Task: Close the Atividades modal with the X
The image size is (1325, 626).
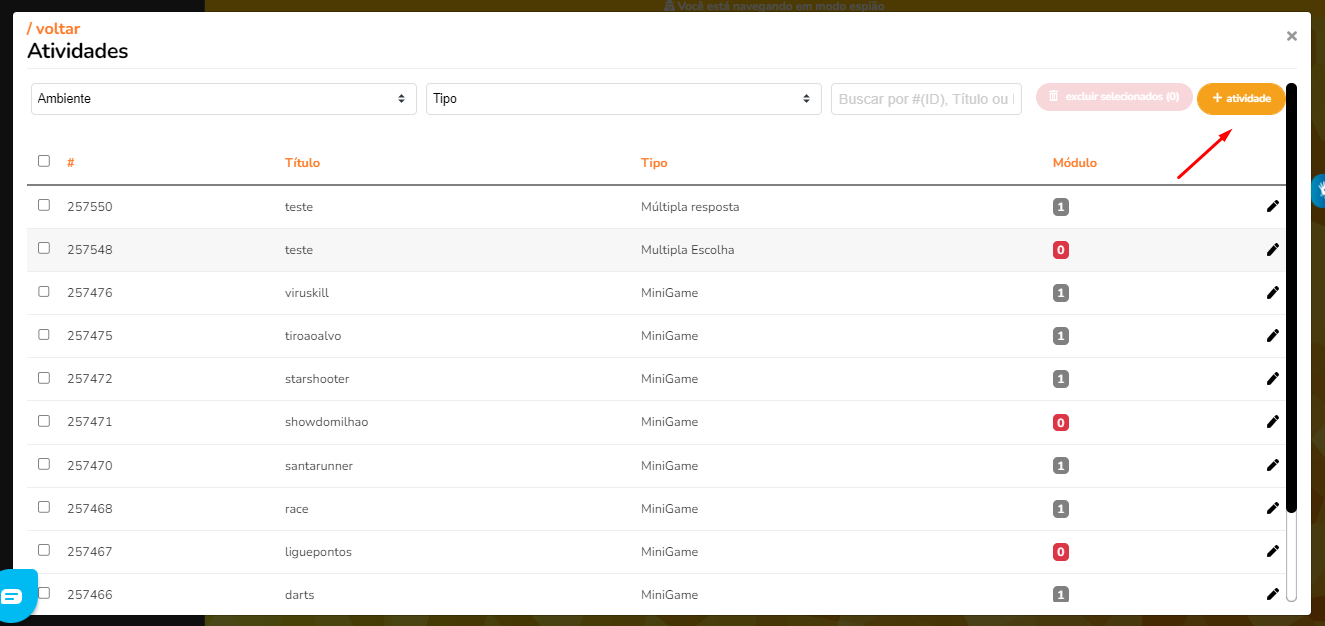Action: pos(1291,36)
